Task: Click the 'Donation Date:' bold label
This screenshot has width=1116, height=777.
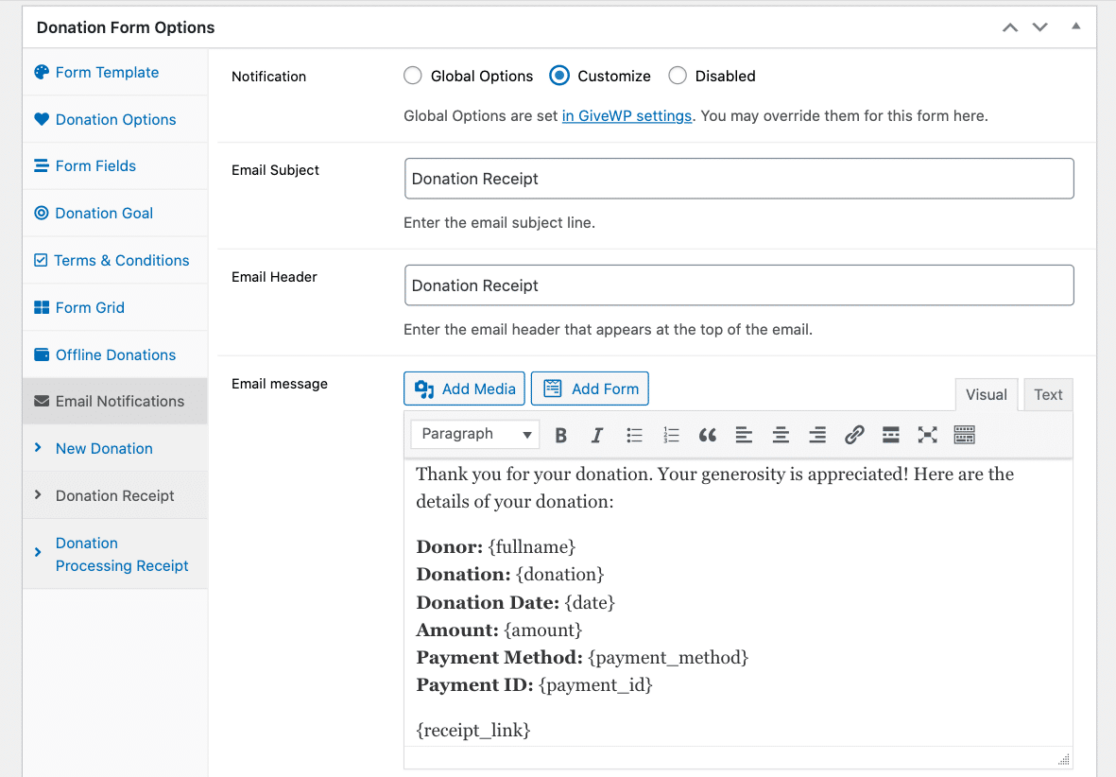Action: click(488, 603)
